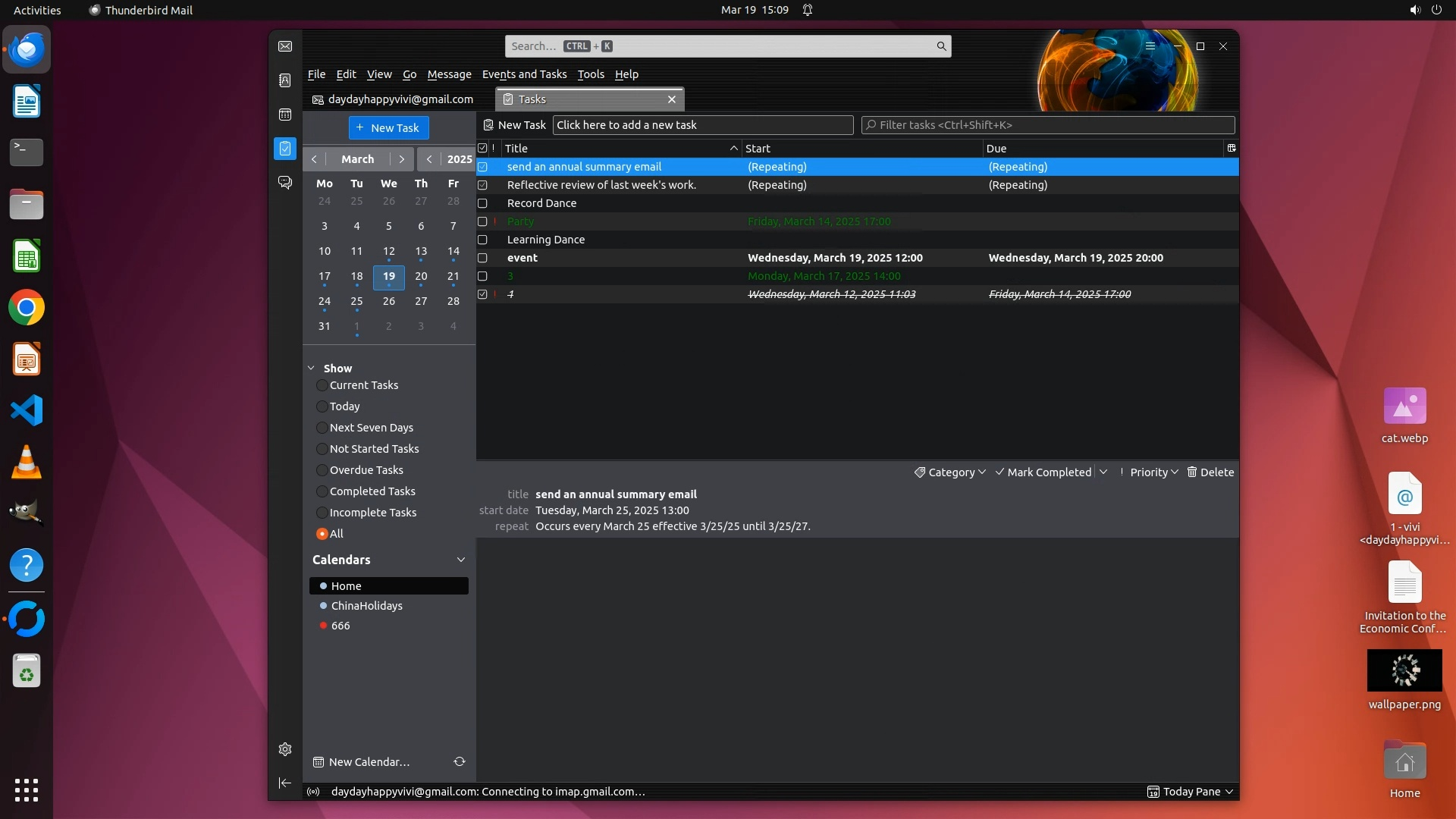Switch to the daydayhappyvivi@gmail.com tab
The height and width of the screenshot is (819, 1456).
point(393,99)
